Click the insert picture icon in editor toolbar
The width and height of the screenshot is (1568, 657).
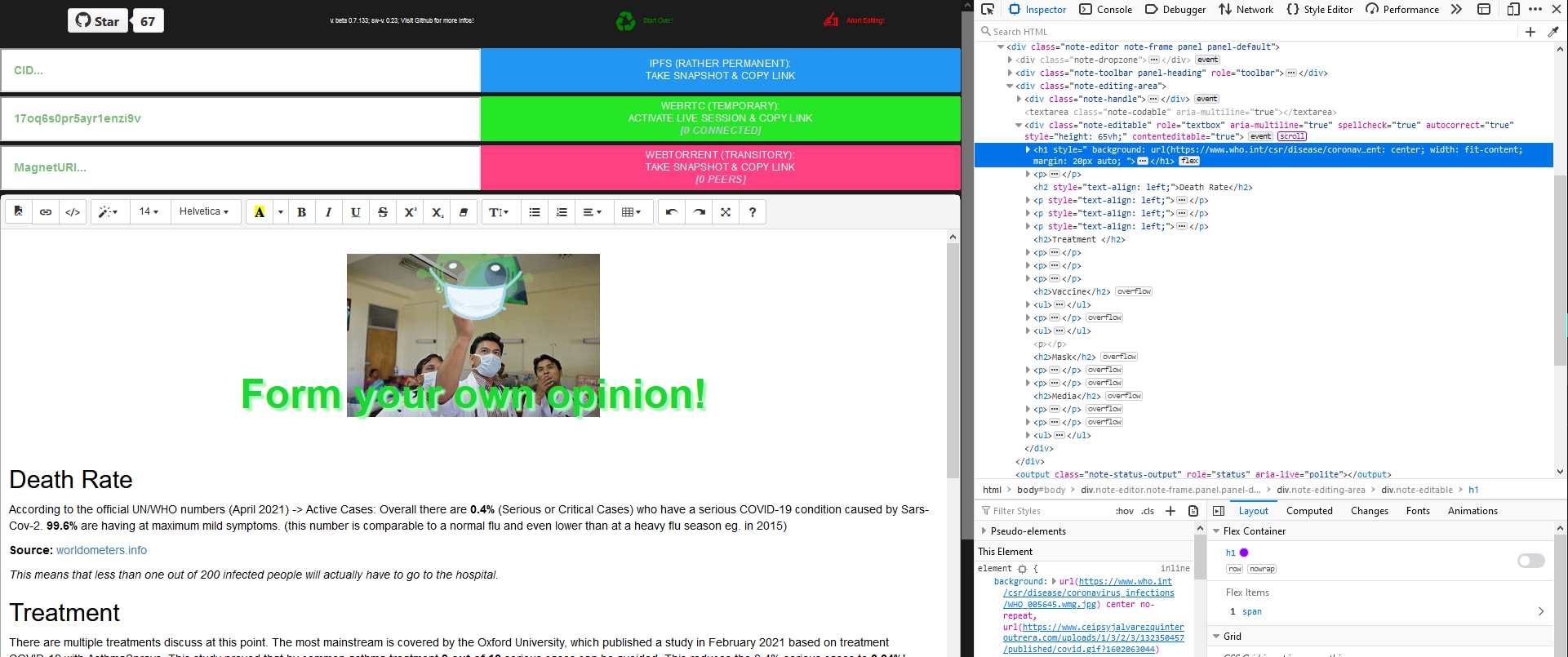tap(19, 212)
